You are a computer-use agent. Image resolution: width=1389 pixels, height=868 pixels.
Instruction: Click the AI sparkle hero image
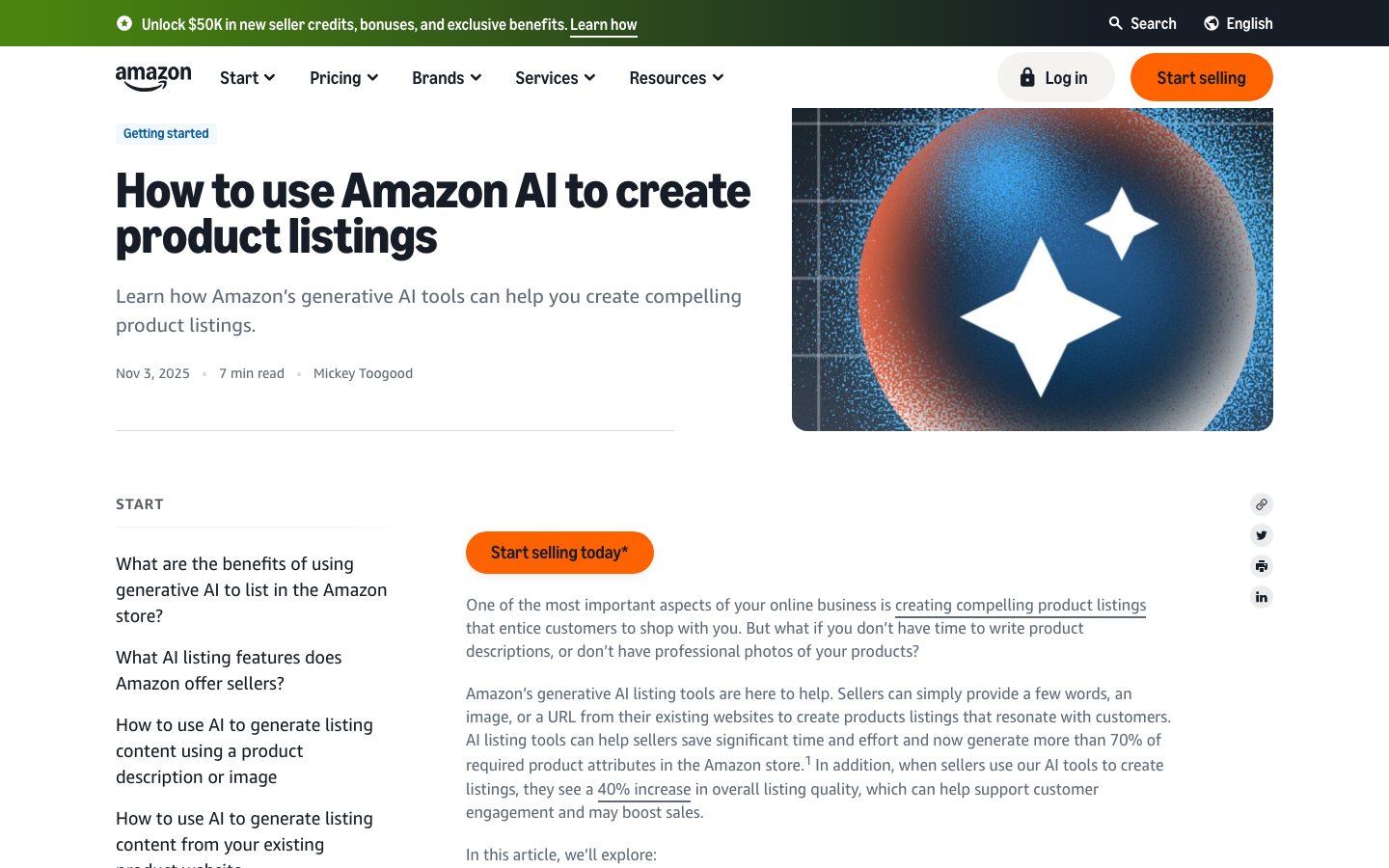coord(1032,269)
